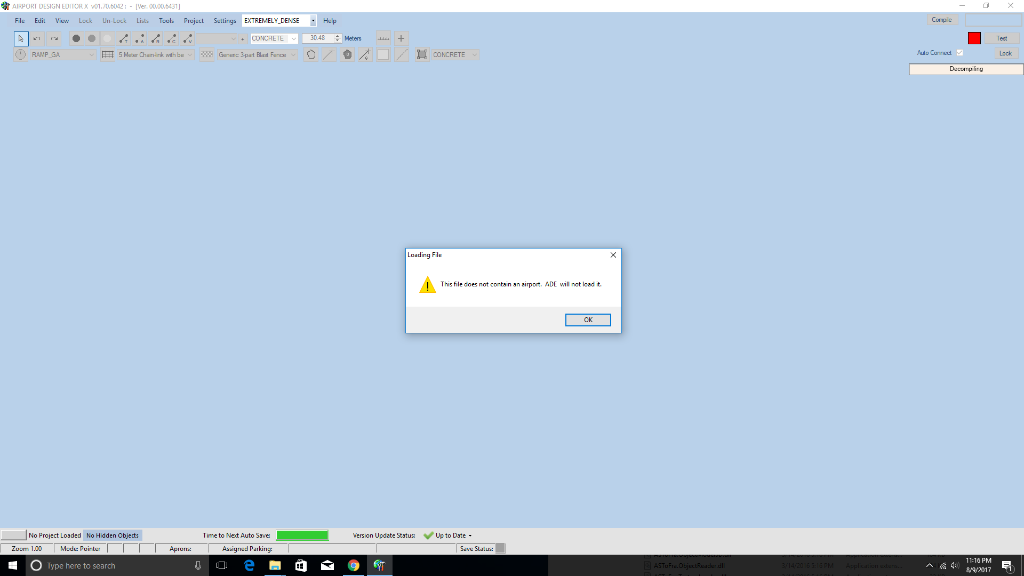Click the red color swatch
The width and height of the screenshot is (1024, 576).
pos(974,38)
